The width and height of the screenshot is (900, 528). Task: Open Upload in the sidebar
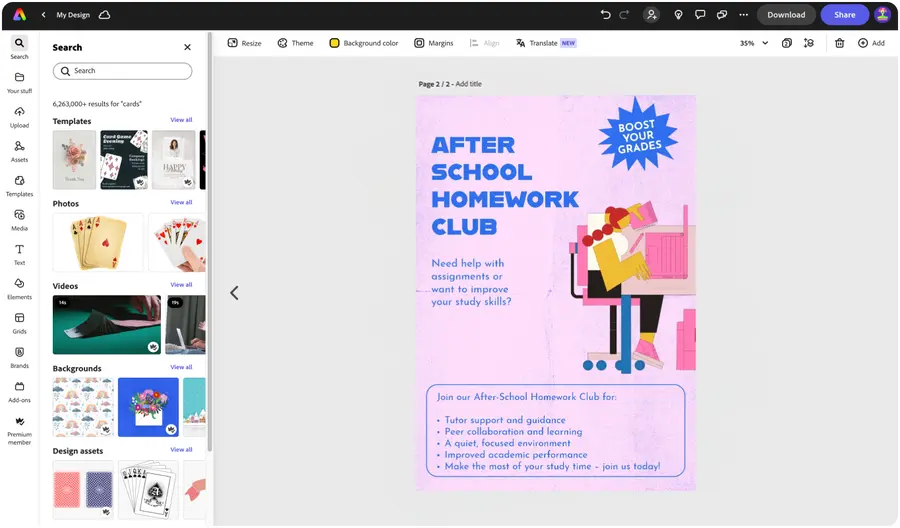(20, 117)
